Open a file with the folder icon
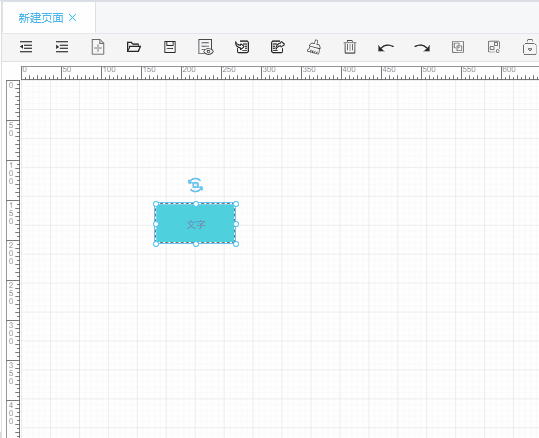 (134, 47)
